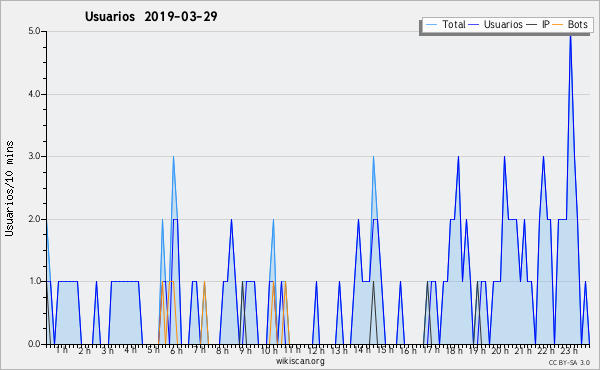Image resolution: width=600 pixels, height=370 pixels.
Task: Click the '23 h' x-axis label
Action: 569,350
